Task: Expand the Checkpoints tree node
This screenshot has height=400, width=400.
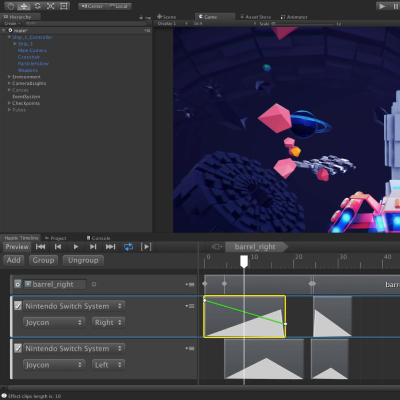Action: 9,103
